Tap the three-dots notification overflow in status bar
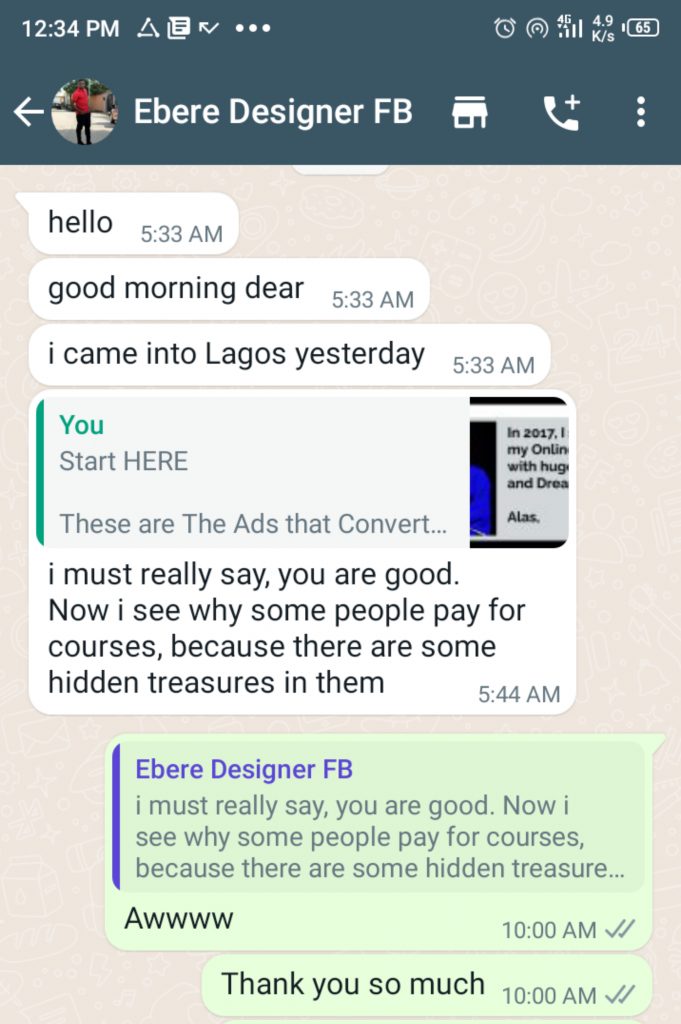This screenshot has width=681, height=1024. (x=253, y=28)
